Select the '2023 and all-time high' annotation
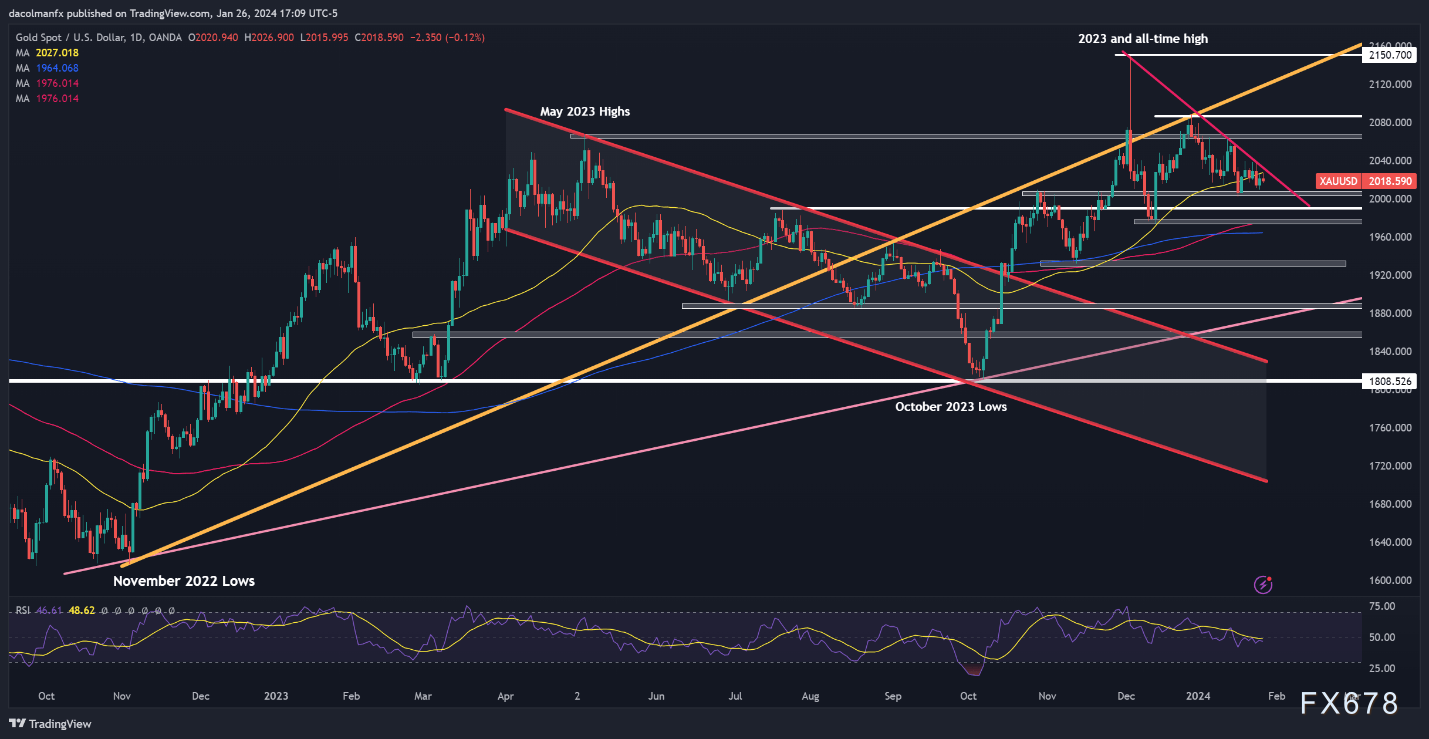Viewport: 1429px width, 739px height. [1143, 39]
